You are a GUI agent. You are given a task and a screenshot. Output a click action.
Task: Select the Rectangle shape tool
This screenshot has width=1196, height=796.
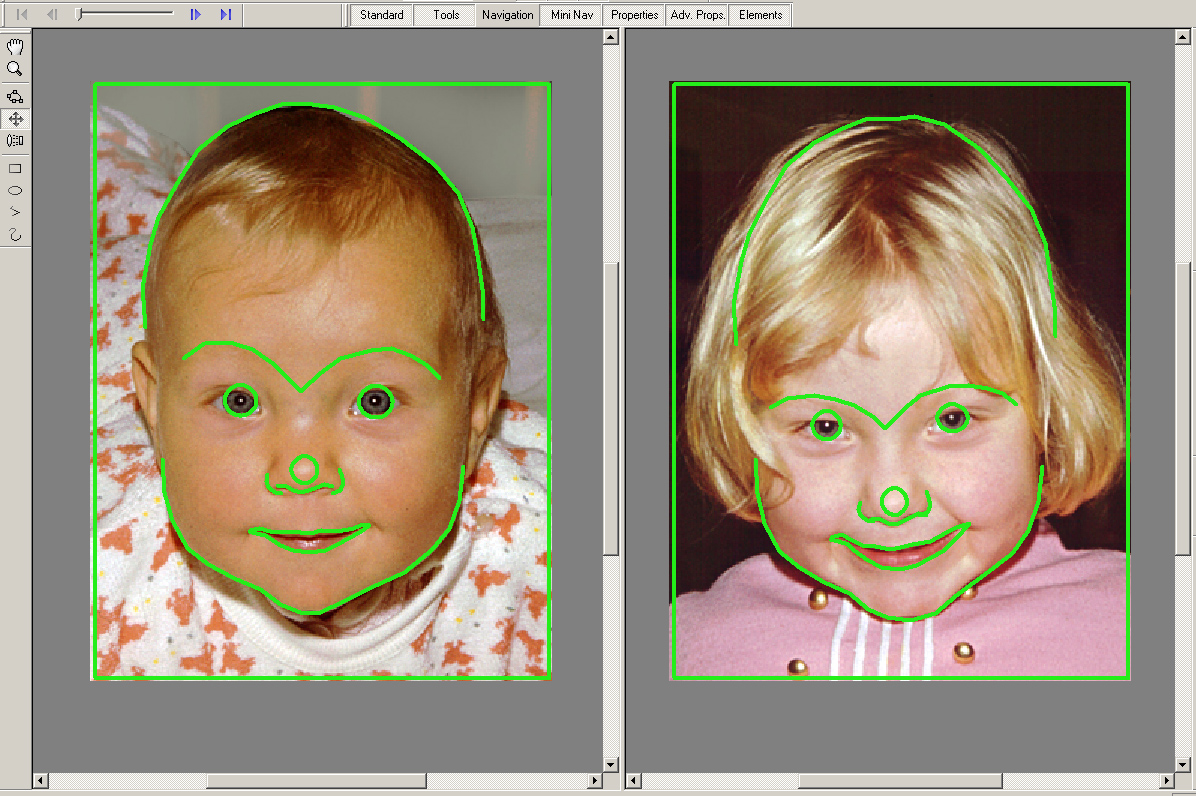pos(15,169)
